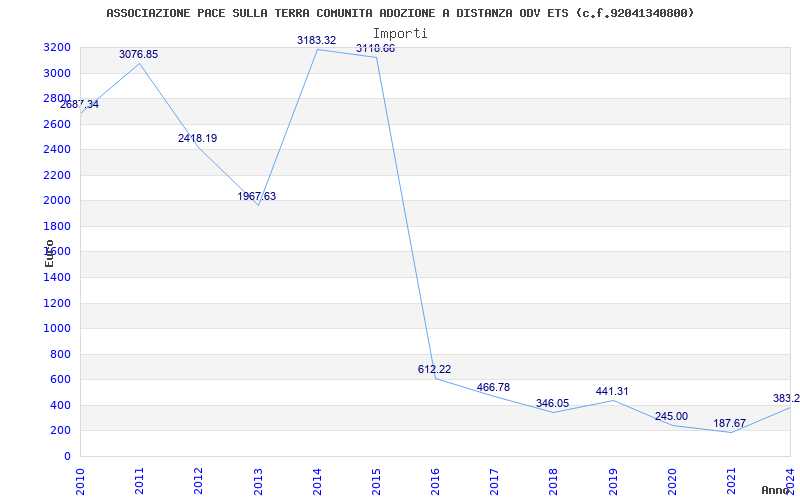Select the 2019 x-axis year

point(613,481)
